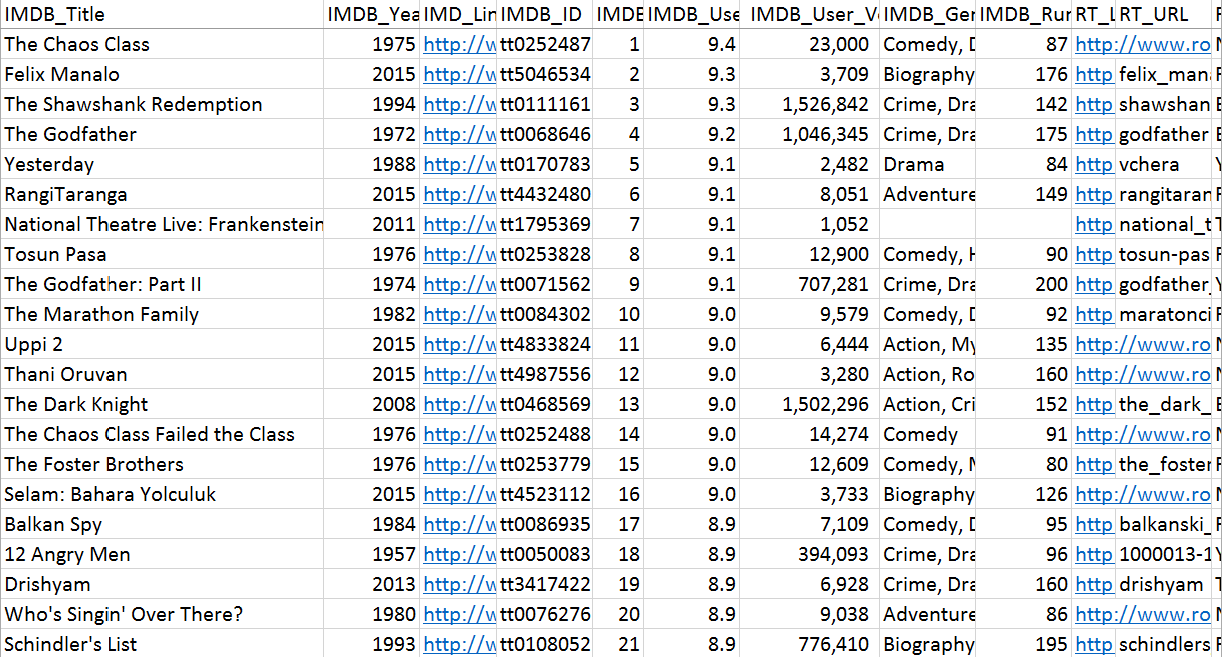
Task: Select The Shawshank Redemption title cell
Action: point(163,104)
